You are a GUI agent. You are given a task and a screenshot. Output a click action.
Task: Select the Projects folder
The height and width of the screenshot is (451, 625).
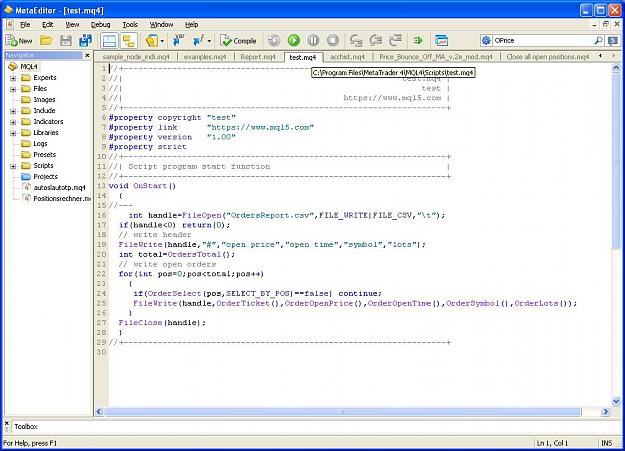point(45,177)
